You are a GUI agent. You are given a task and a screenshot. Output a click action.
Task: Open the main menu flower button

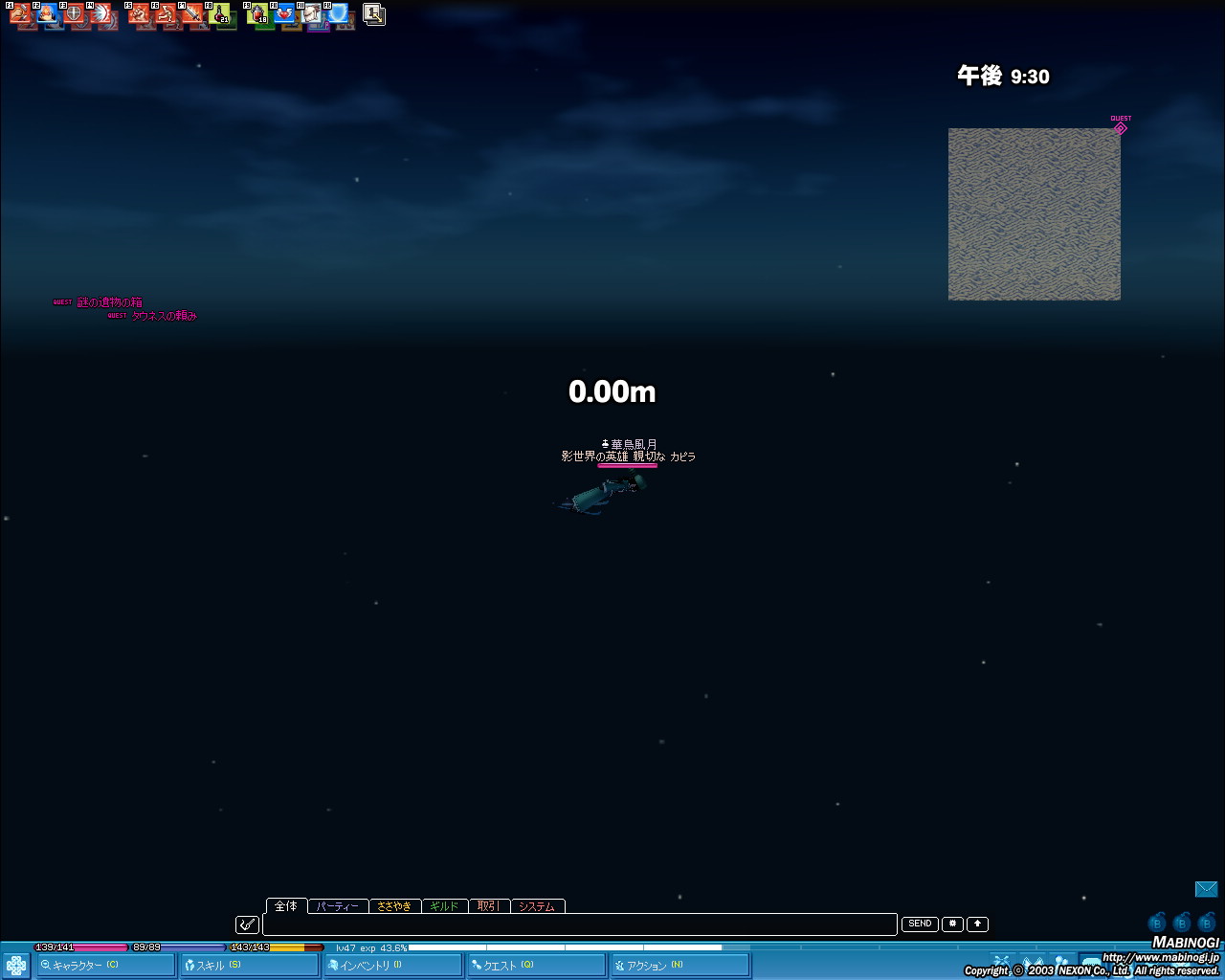coord(16,966)
